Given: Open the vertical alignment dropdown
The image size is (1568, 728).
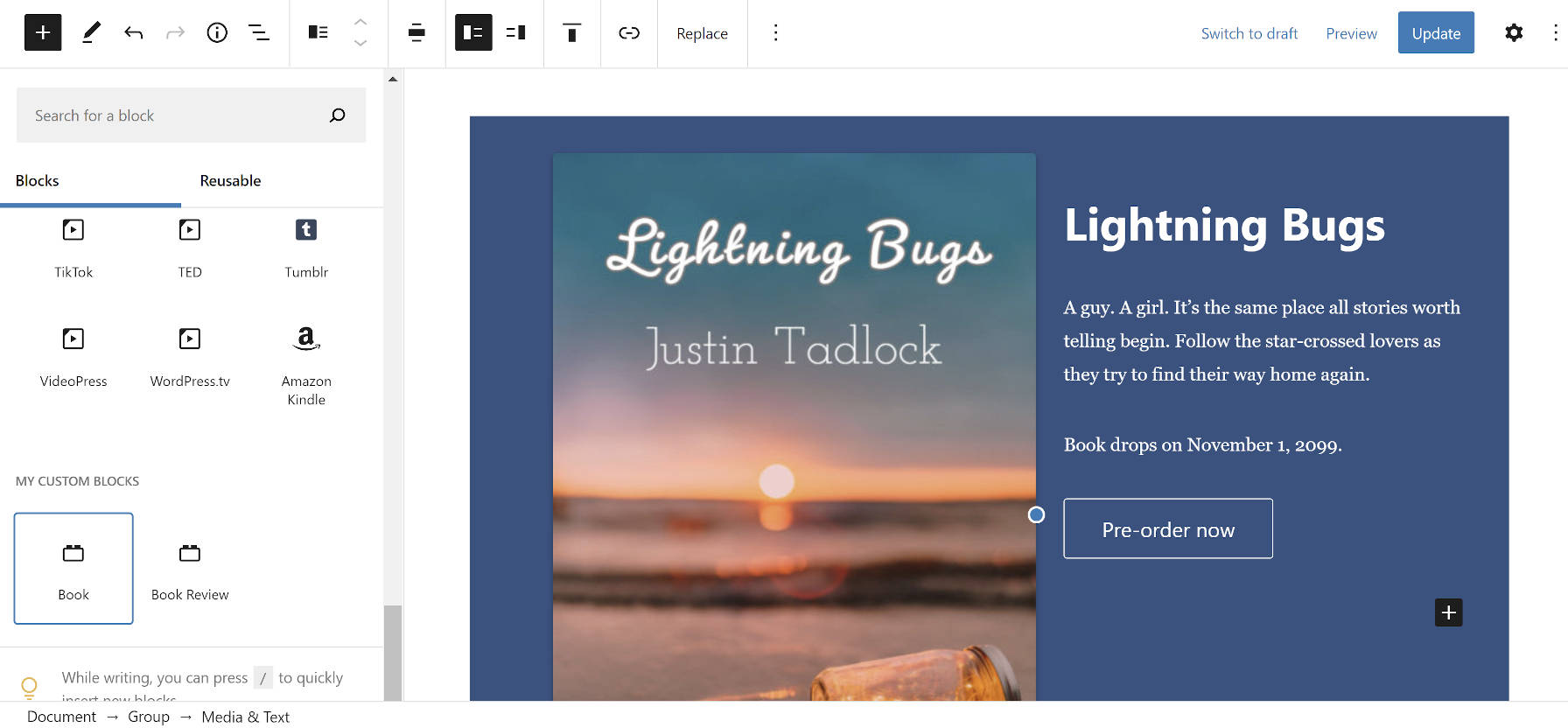Looking at the screenshot, I should coord(571,33).
